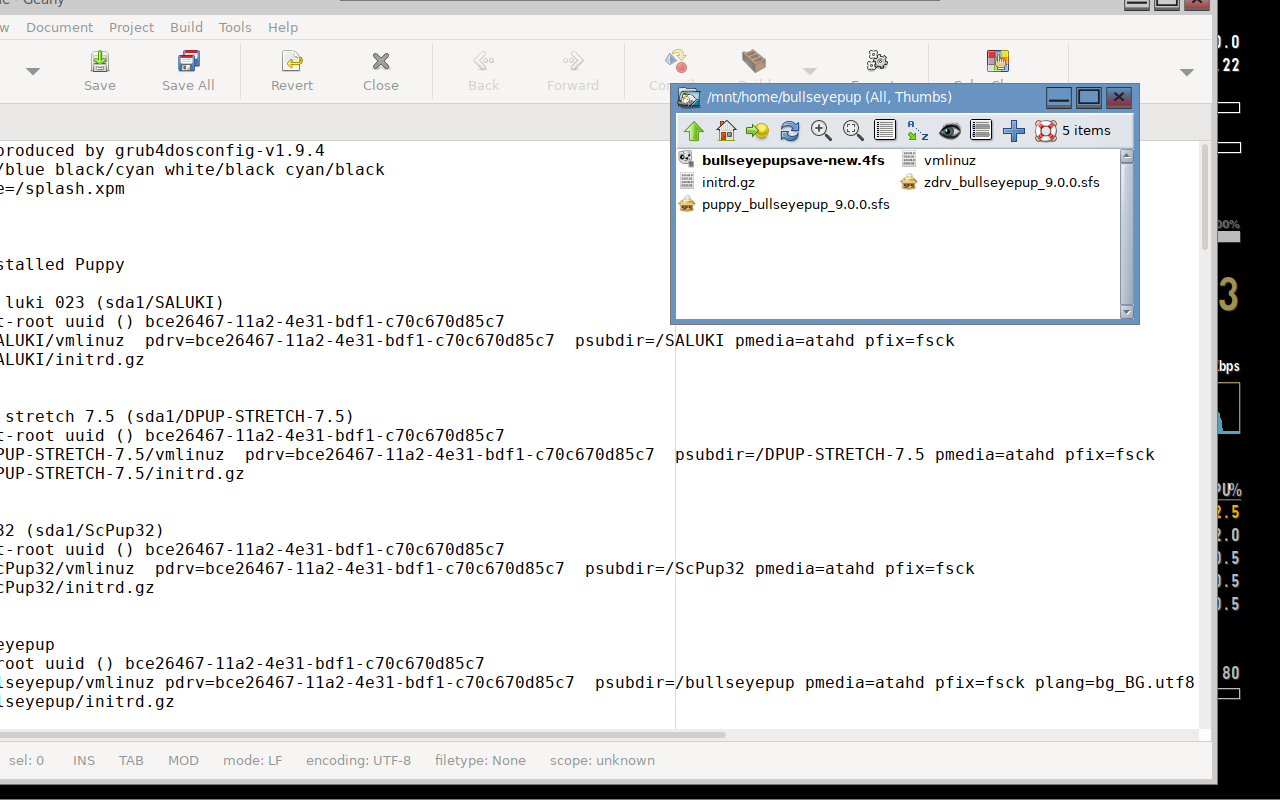
Task: Select bullseyepupsave-new.4fs file
Action: click(x=781, y=160)
